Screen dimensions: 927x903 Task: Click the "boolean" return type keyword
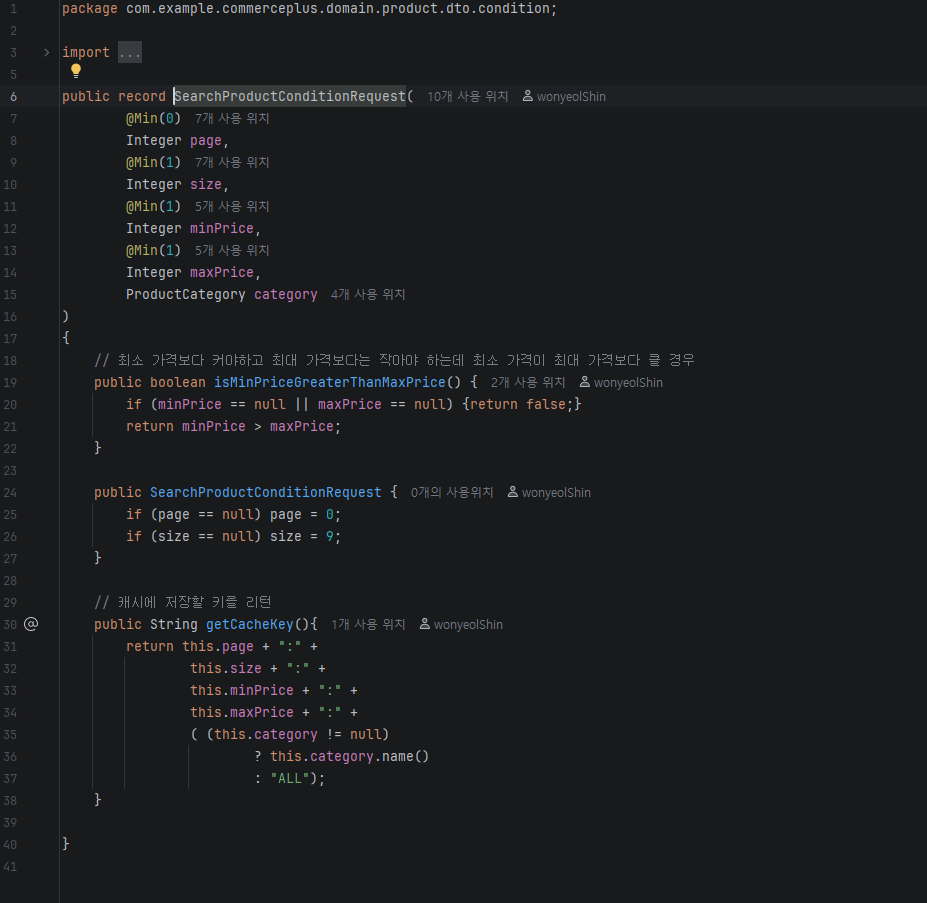pyautogui.click(x=177, y=383)
